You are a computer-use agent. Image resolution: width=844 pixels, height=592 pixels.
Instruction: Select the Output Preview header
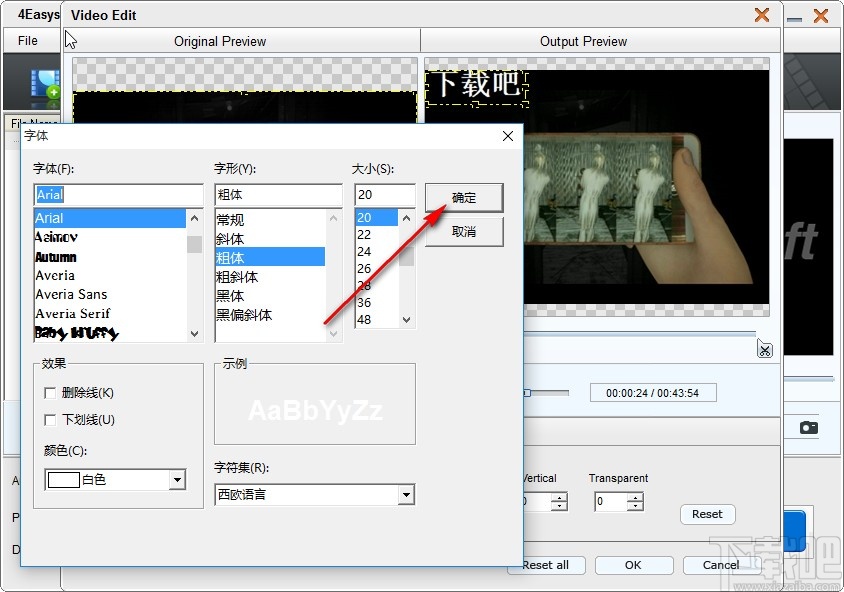pos(583,41)
